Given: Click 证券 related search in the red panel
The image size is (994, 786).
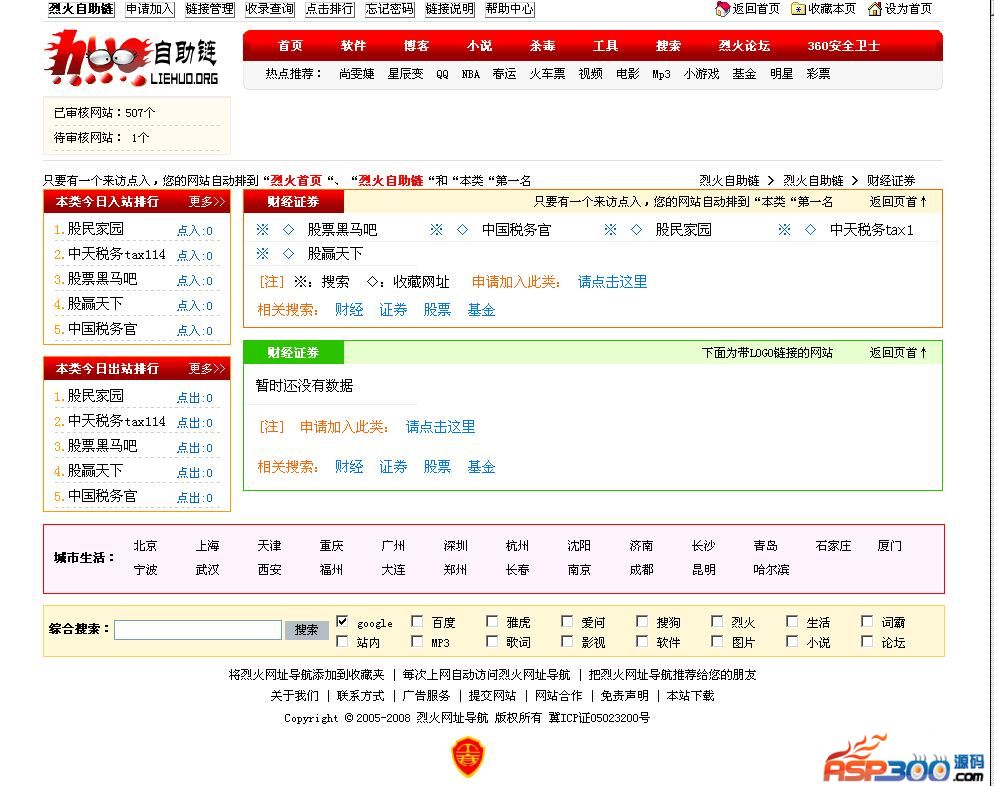Looking at the screenshot, I should (x=393, y=310).
